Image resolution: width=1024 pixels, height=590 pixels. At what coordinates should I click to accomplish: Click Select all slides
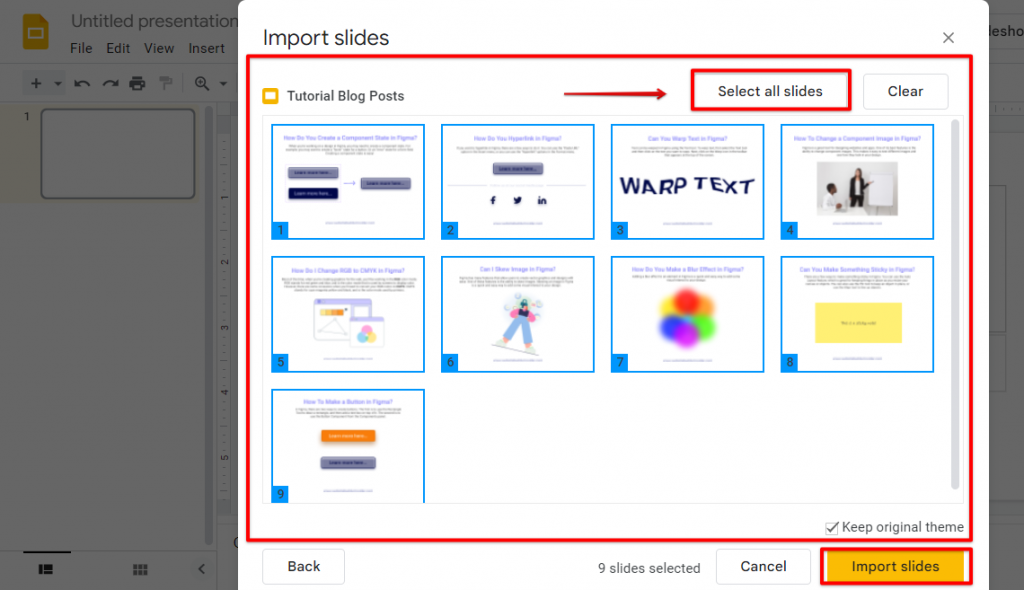(x=770, y=90)
